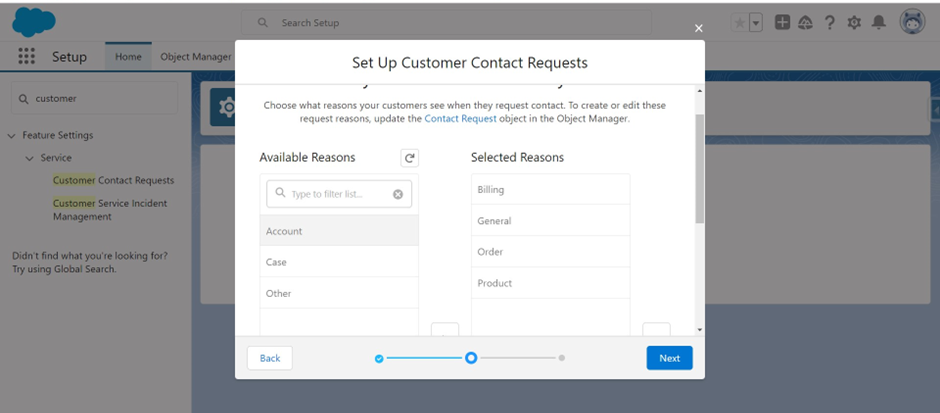Open the setup gear icon

coord(854,23)
